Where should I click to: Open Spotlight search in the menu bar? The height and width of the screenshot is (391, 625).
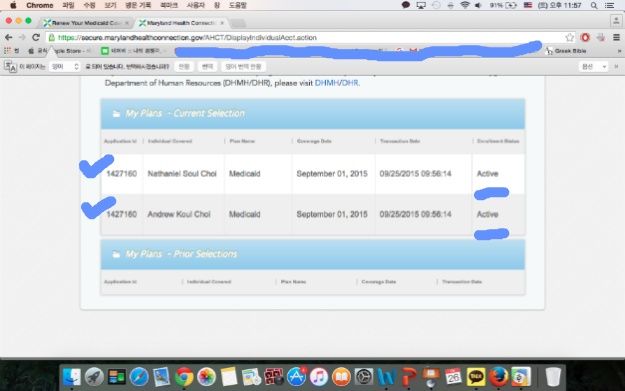click(x=594, y=5)
